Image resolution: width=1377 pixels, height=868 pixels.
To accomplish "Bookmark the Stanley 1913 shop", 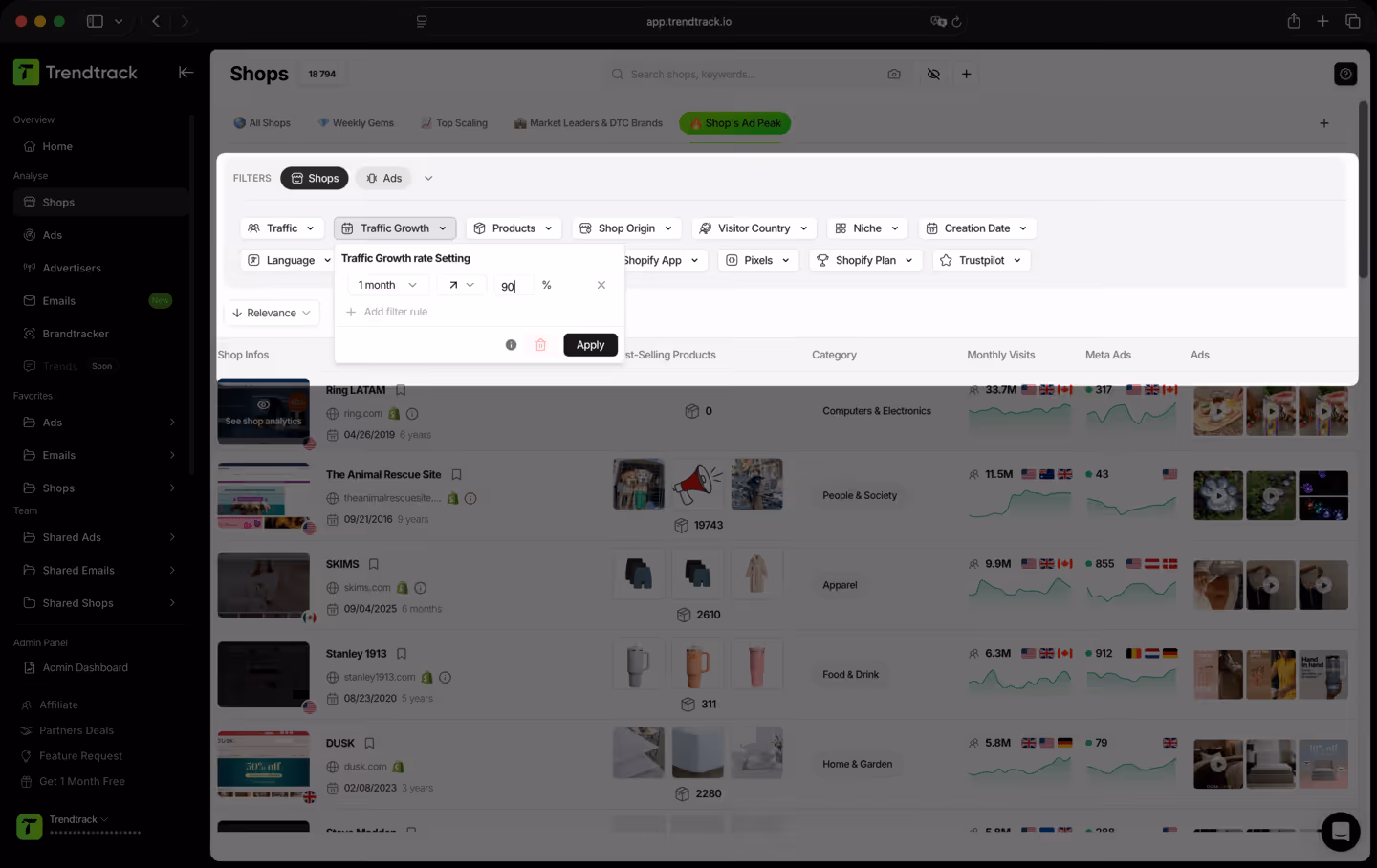I will click(x=400, y=653).
